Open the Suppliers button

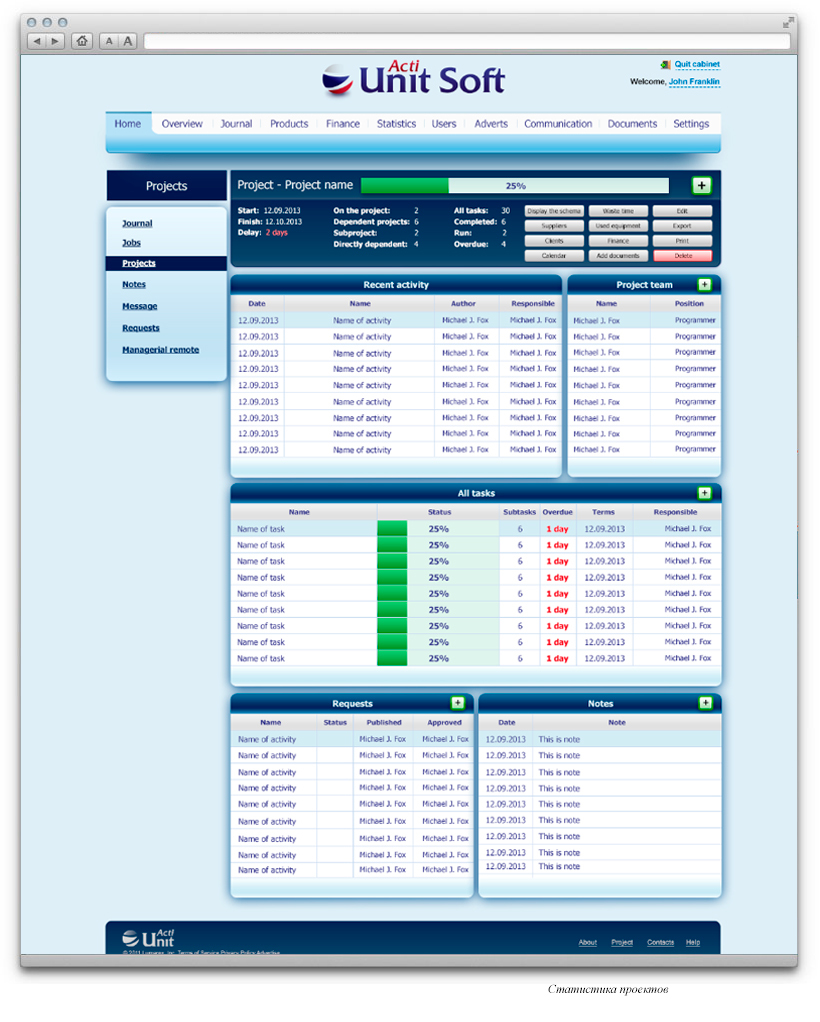tap(554, 226)
